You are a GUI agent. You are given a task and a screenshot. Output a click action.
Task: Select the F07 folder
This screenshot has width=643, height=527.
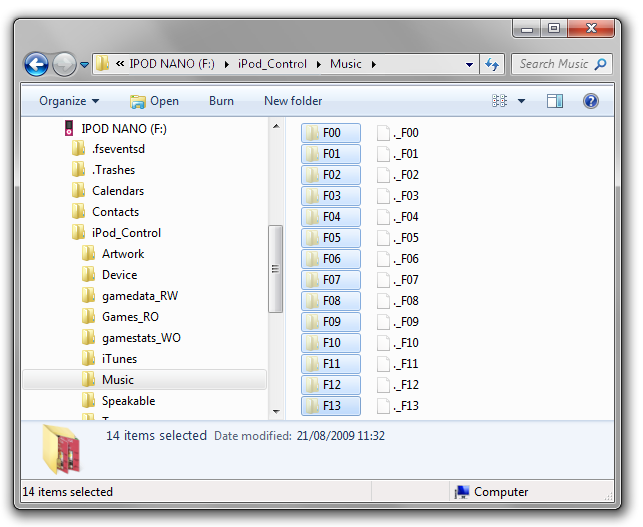(331, 280)
